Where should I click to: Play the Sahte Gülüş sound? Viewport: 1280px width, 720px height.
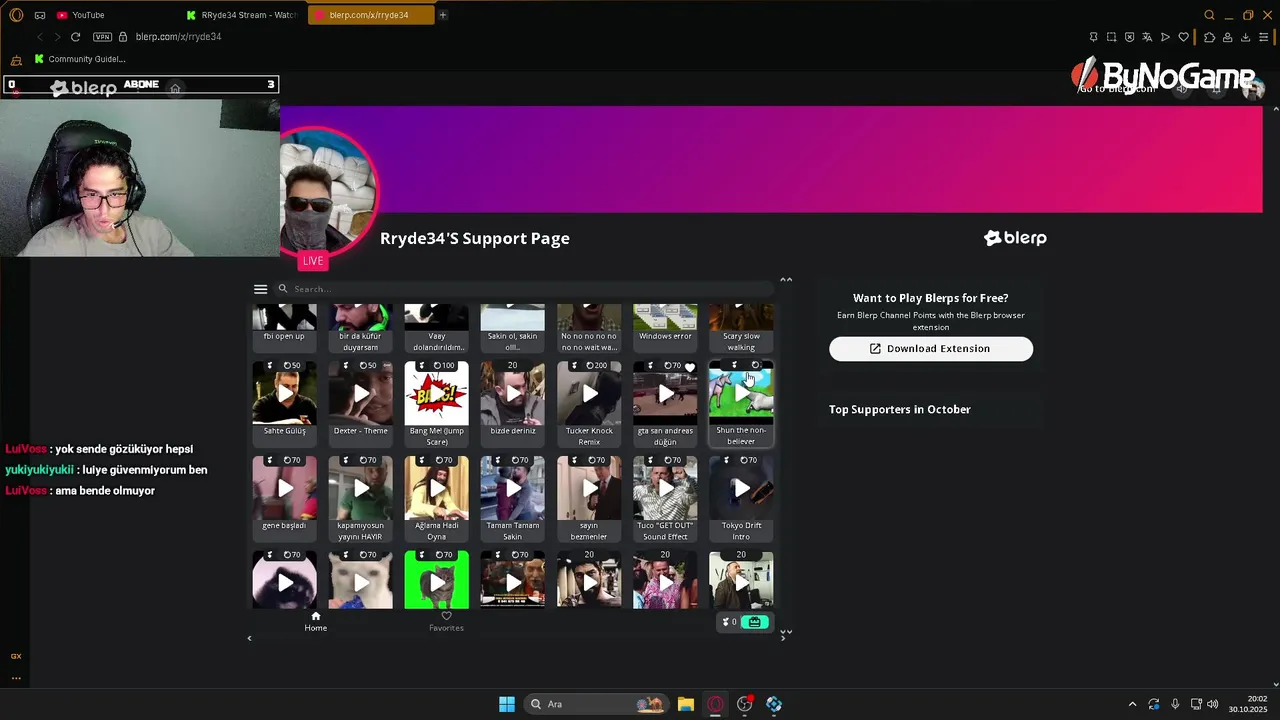coord(285,394)
